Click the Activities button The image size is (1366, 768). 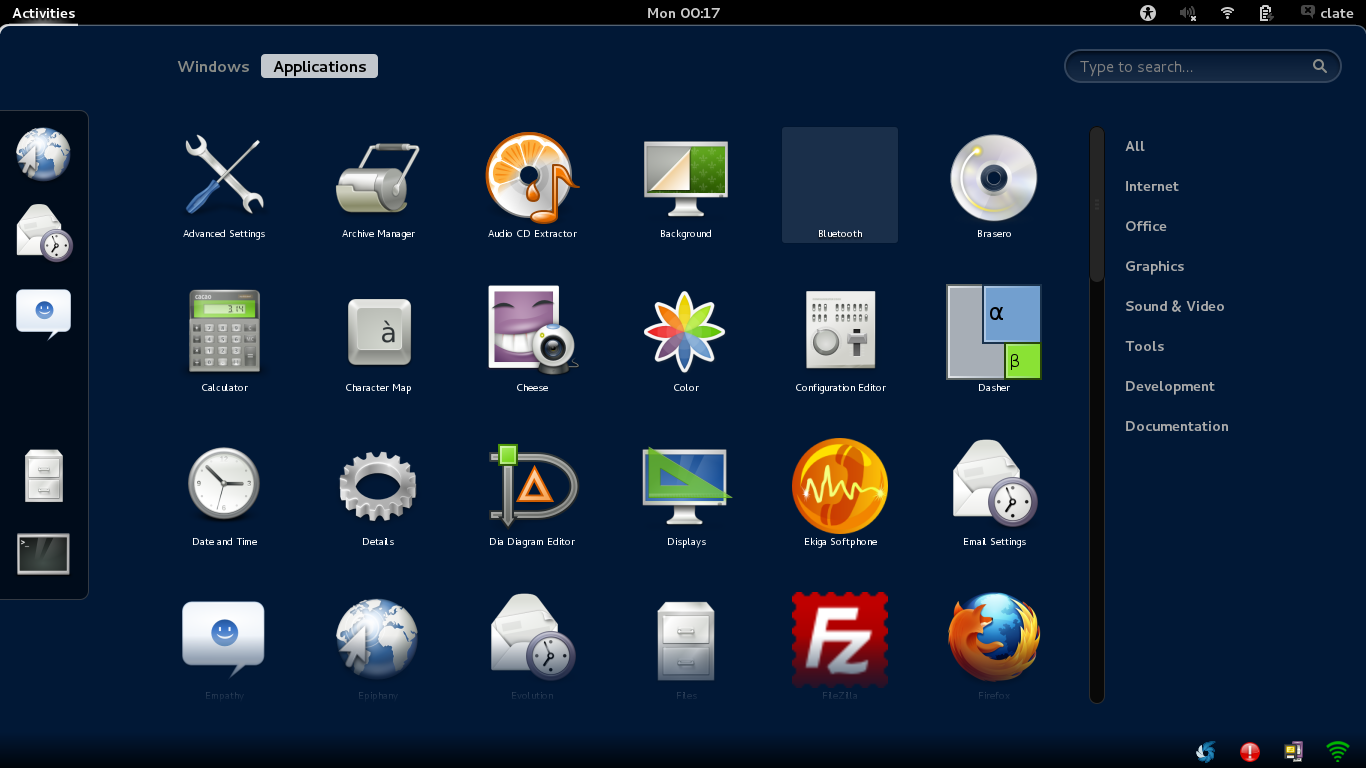[x=43, y=13]
